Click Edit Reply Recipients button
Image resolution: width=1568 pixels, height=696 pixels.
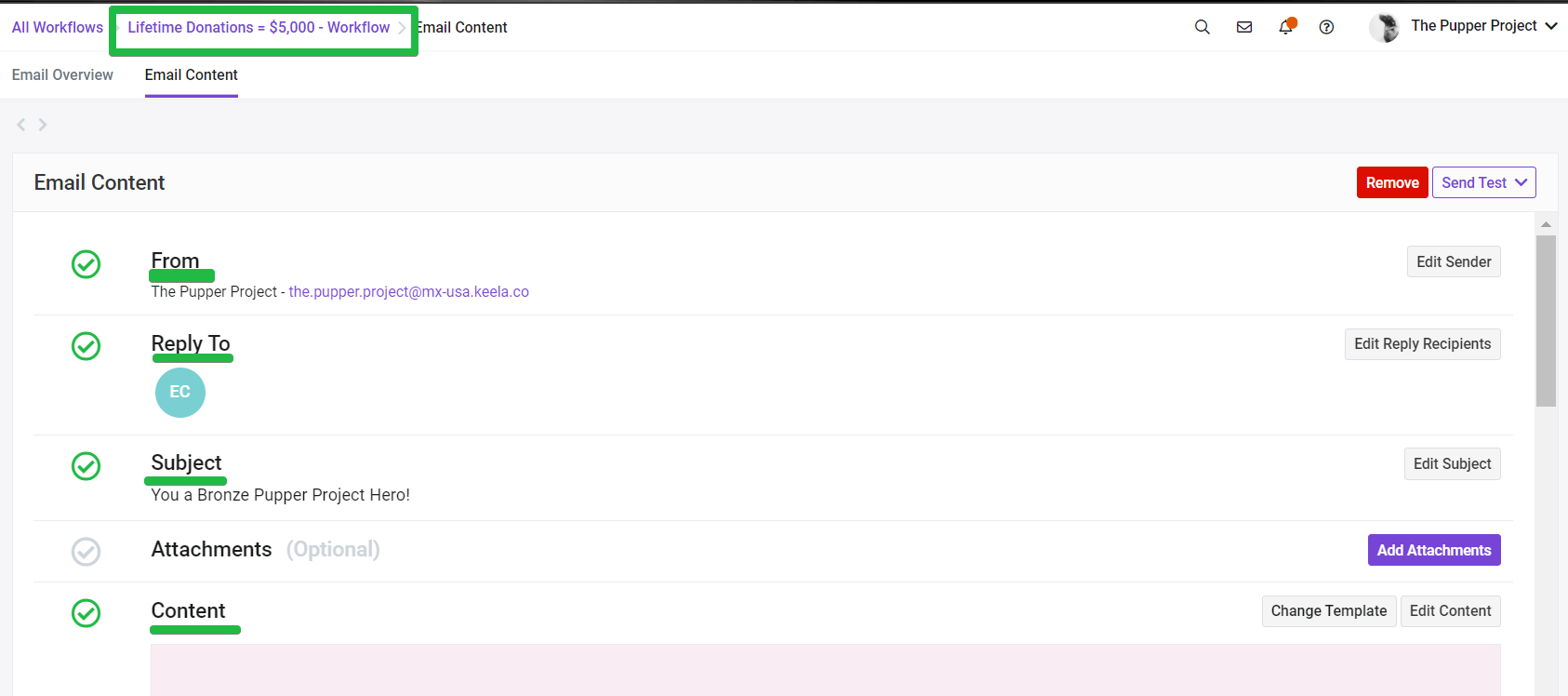click(x=1422, y=343)
